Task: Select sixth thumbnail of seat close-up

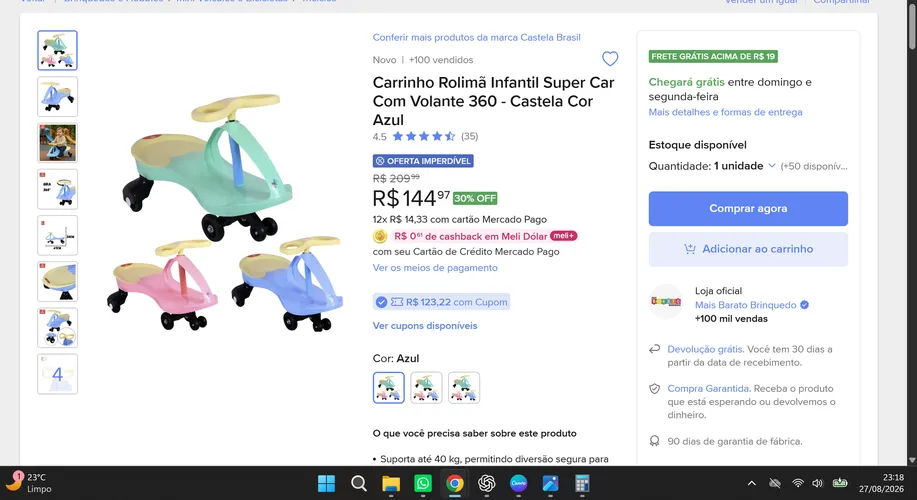Action: click(57, 281)
